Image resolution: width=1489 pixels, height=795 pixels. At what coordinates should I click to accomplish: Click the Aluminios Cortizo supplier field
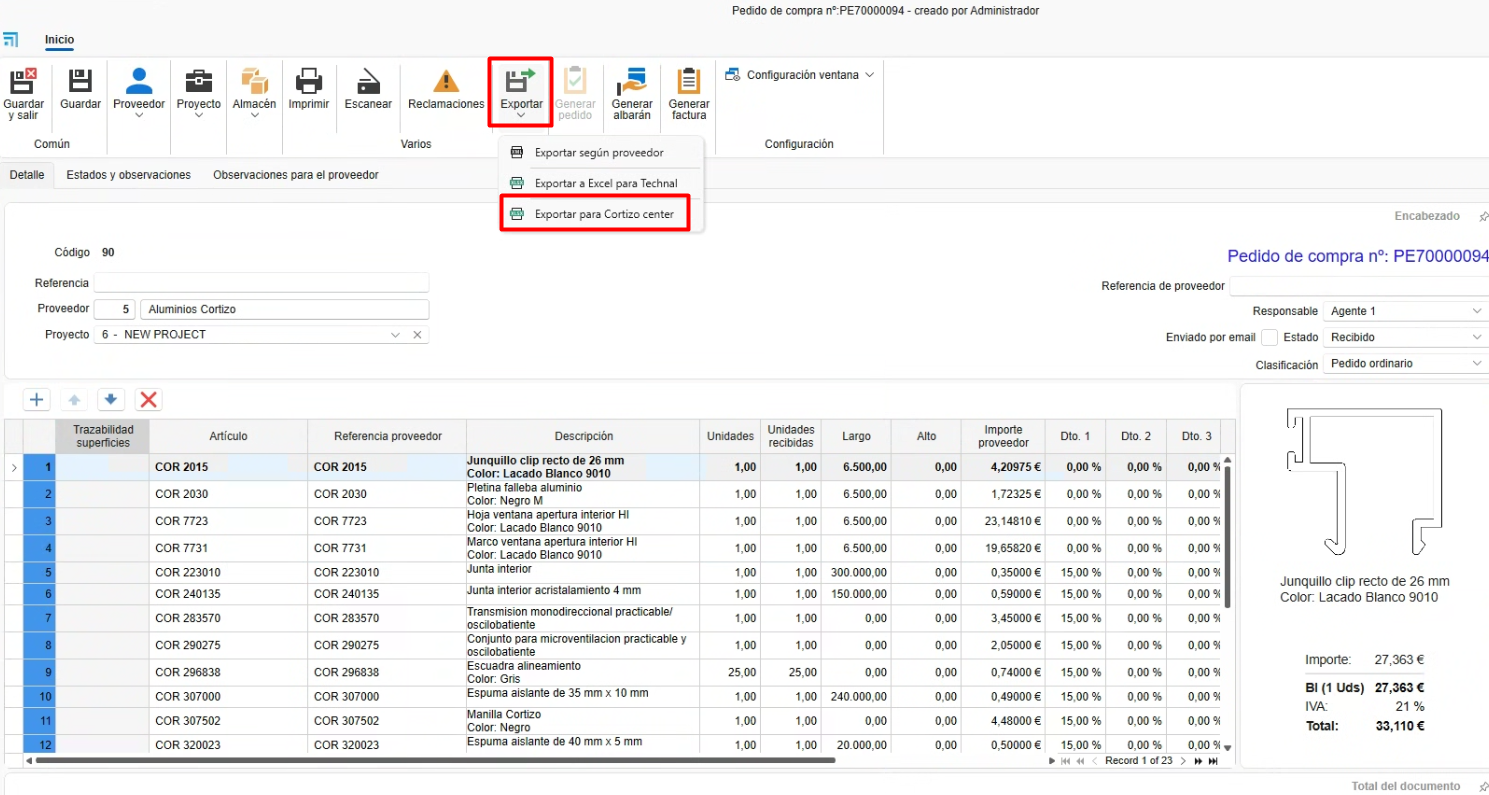point(285,309)
